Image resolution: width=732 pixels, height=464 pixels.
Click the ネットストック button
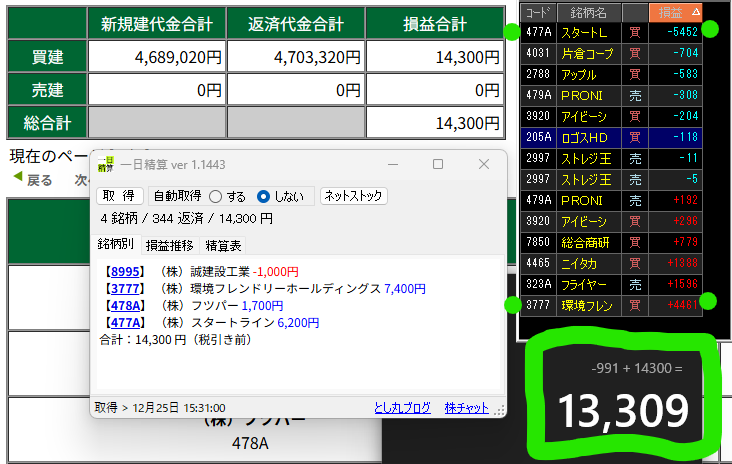[x=354, y=196]
